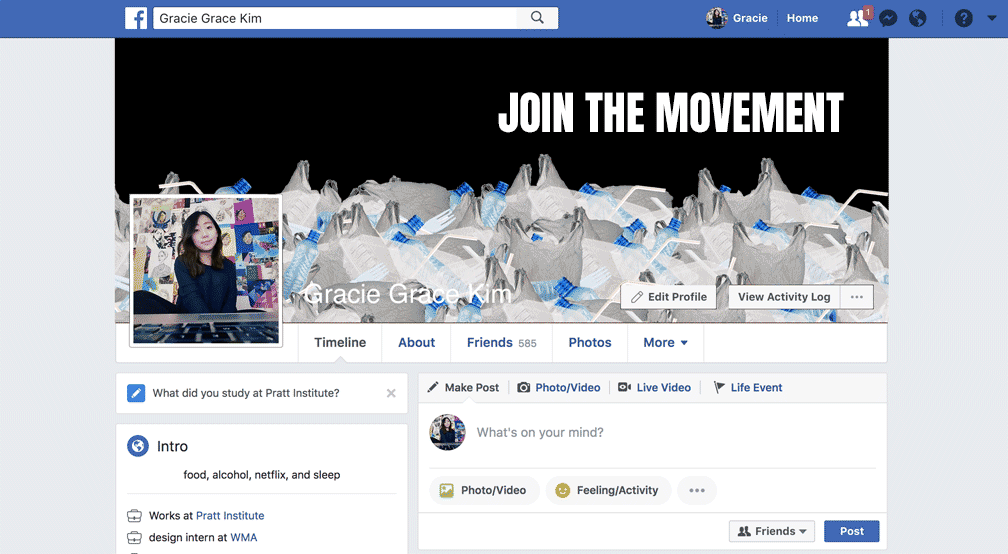Open notifications globe icon
The width and height of the screenshot is (1008, 554).
917,18
